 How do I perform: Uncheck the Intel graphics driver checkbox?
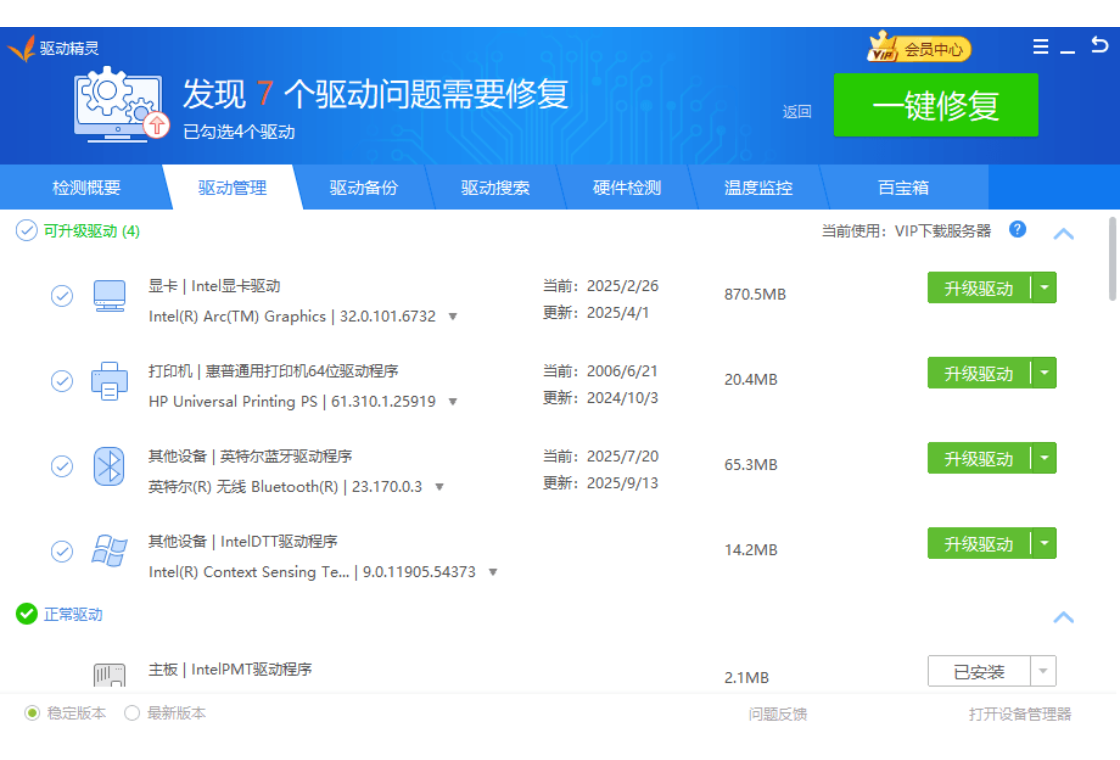click(x=62, y=296)
